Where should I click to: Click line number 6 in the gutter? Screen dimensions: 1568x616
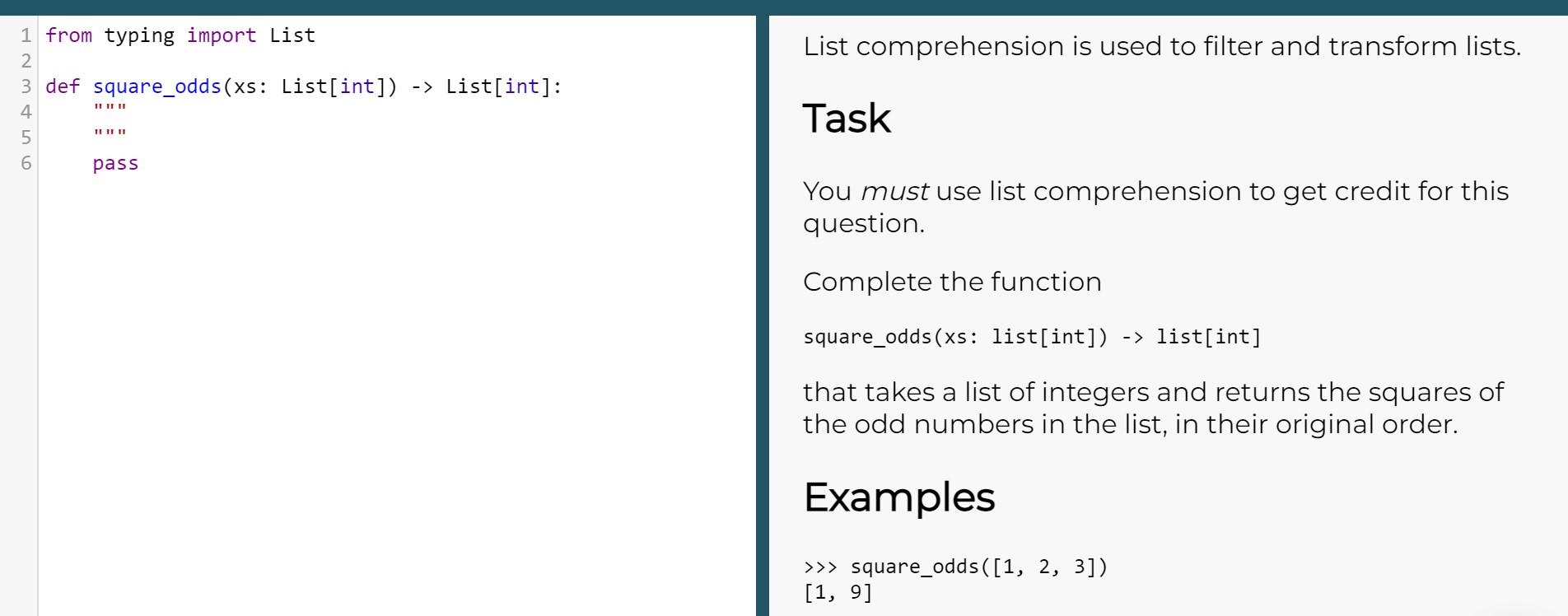click(26, 163)
